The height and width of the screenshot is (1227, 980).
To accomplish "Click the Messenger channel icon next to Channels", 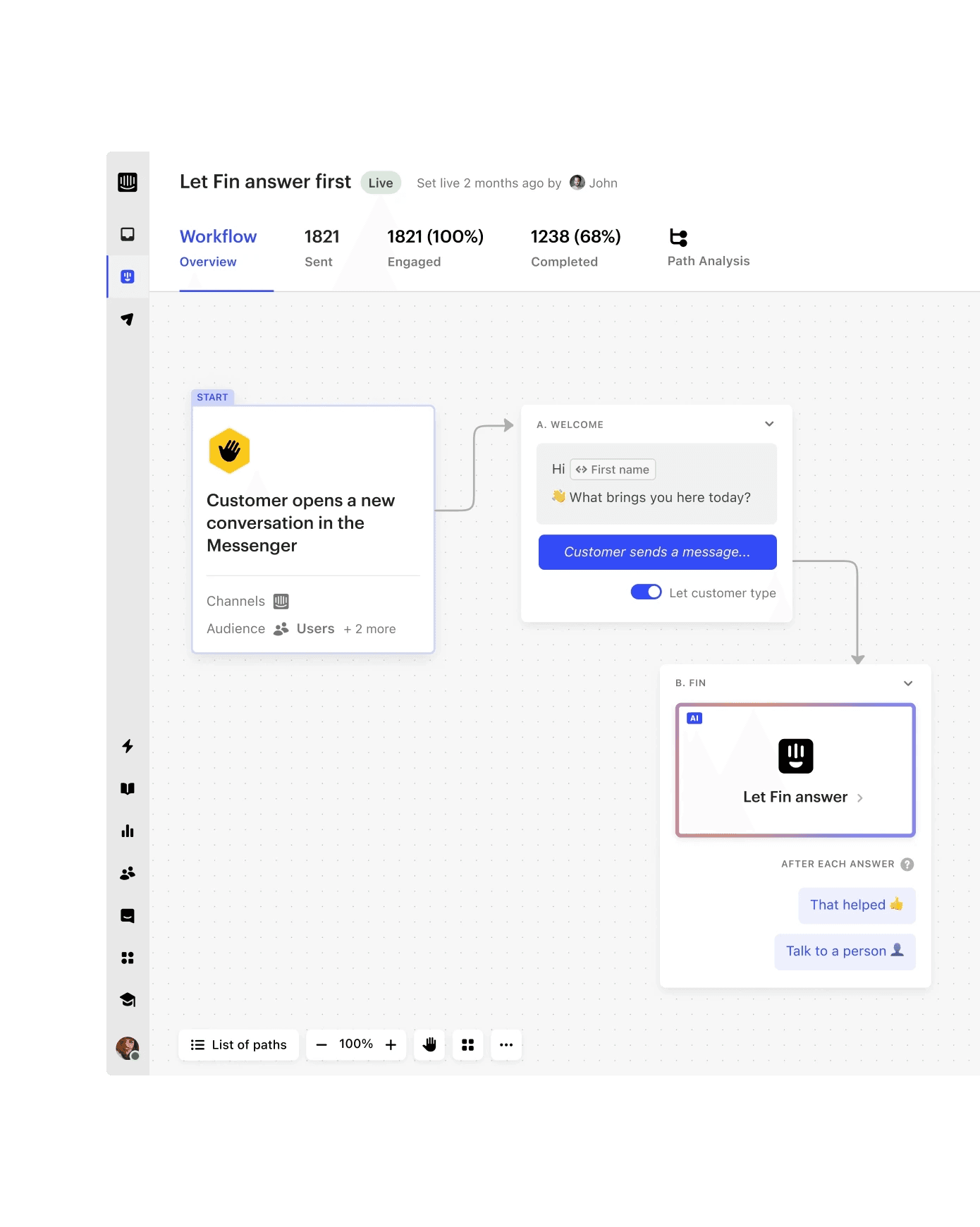I will point(281,601).
